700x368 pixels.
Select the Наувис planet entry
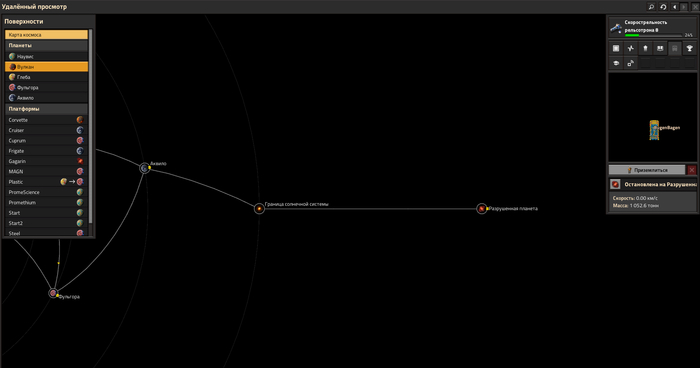pyautogui.click(x=46, y=57)
